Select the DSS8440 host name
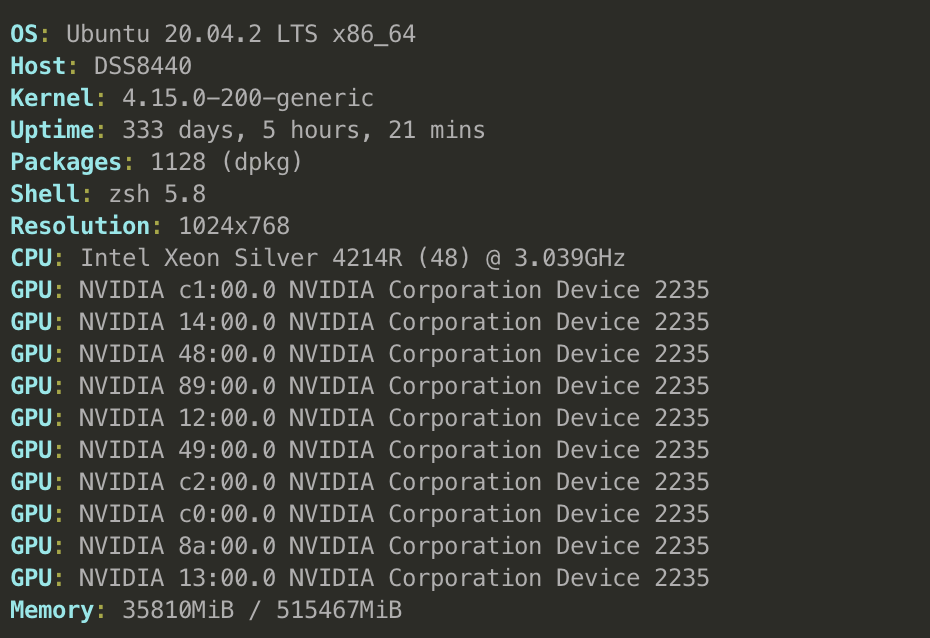 (x=142, y=67)
